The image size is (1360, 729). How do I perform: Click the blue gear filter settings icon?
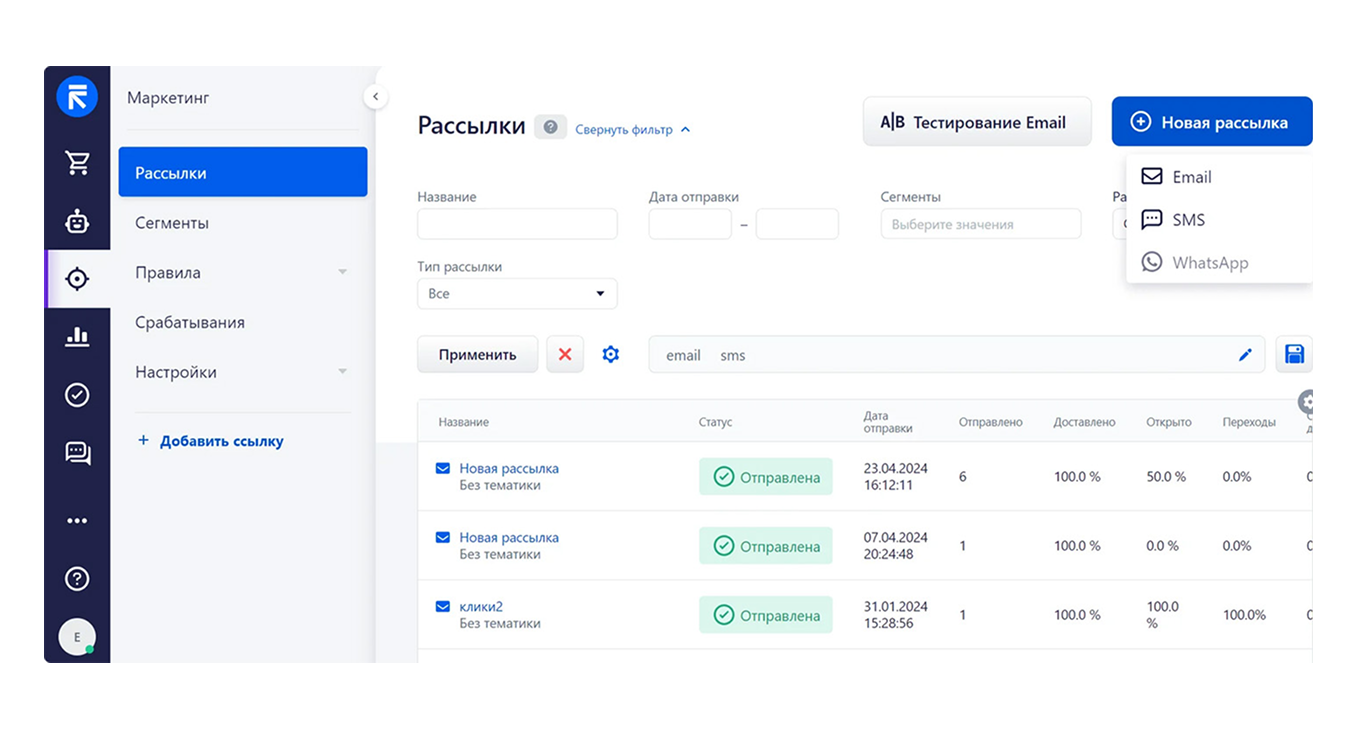(x=610, y=354)
